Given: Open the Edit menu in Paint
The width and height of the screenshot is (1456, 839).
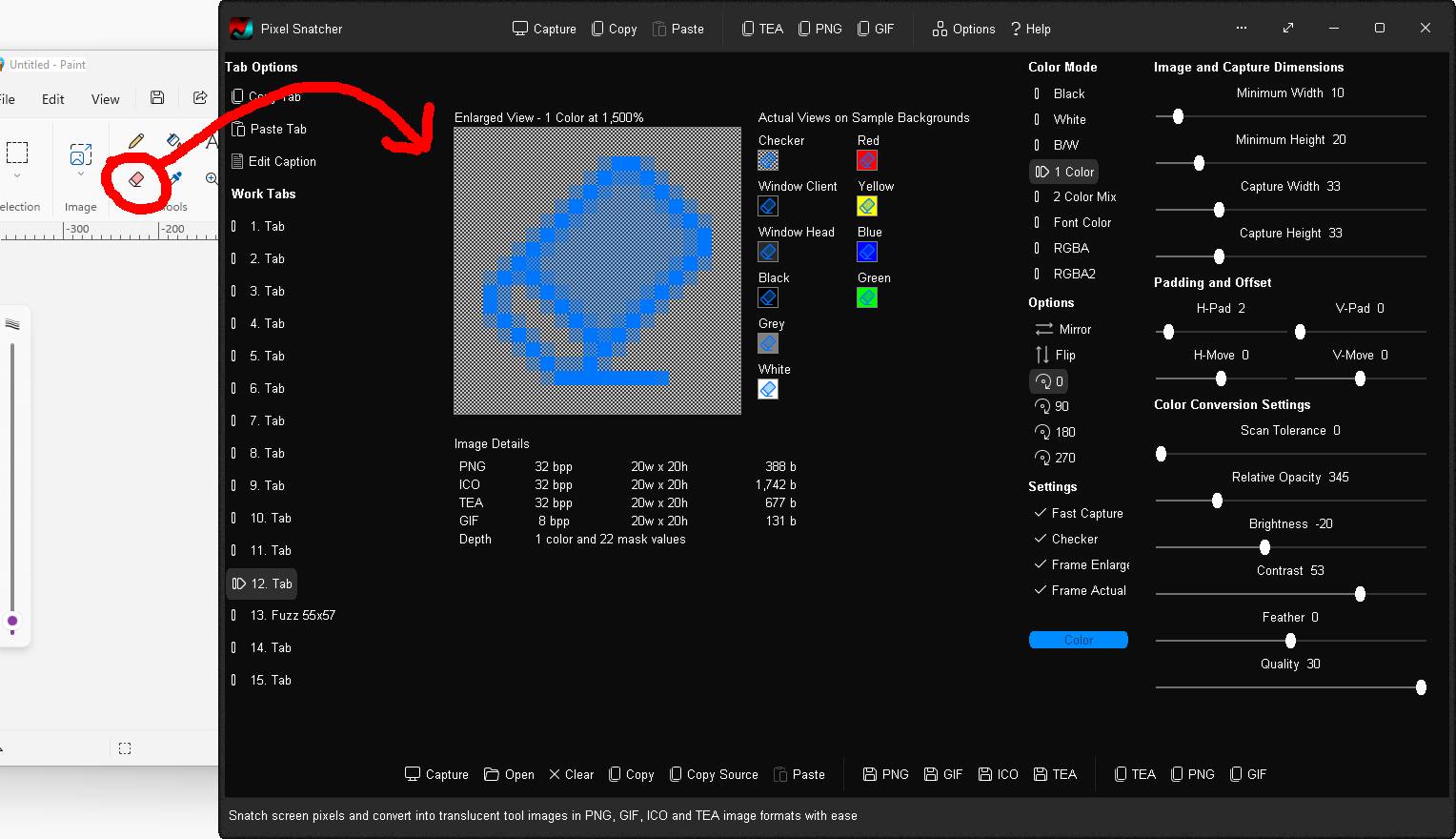Looking at the screenshot, I should pyautogui.click(x=53, y=99).
